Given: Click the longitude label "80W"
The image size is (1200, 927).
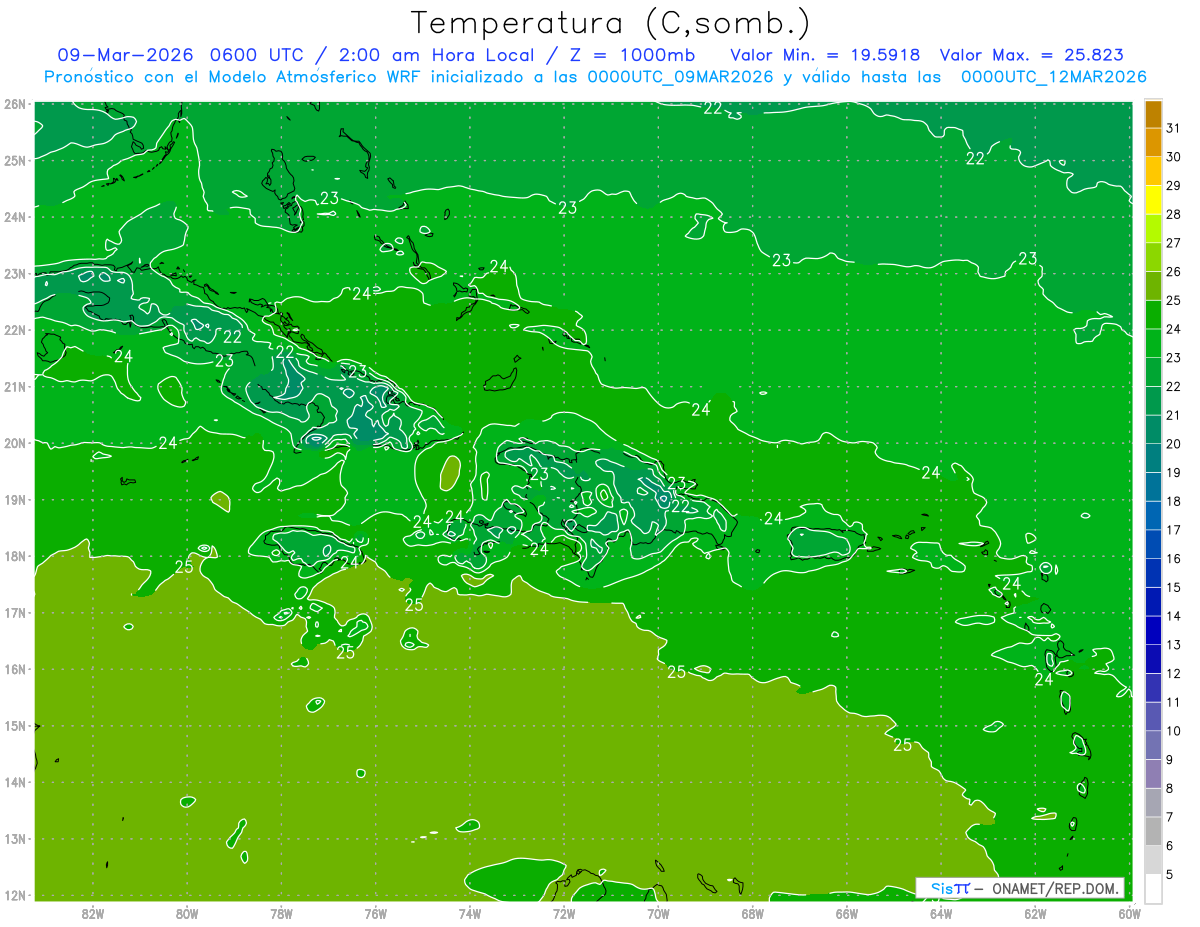Looking at the screenshot, I should tap(187, 913).
